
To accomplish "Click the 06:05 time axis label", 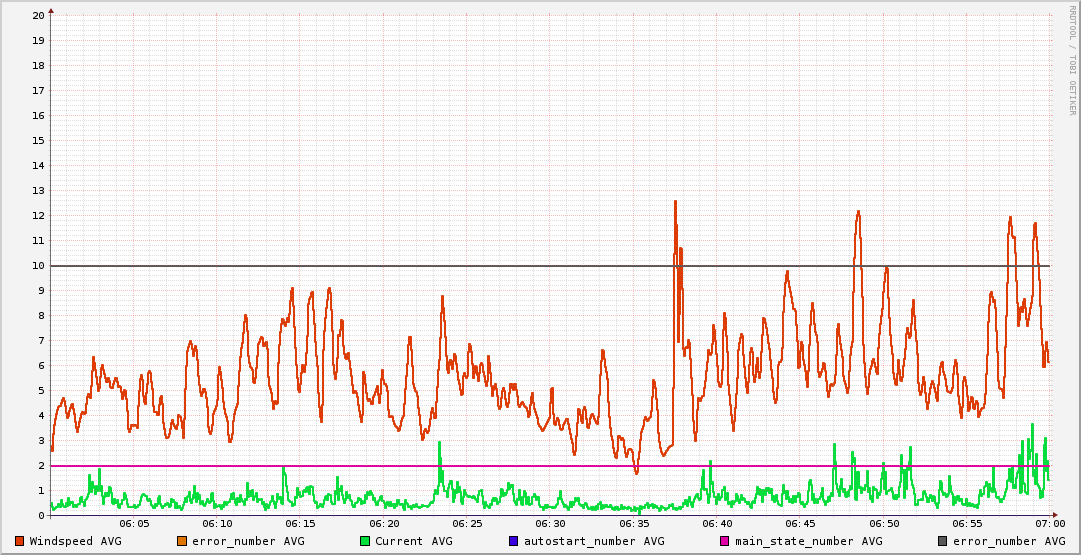I will [x=134, y=524].
